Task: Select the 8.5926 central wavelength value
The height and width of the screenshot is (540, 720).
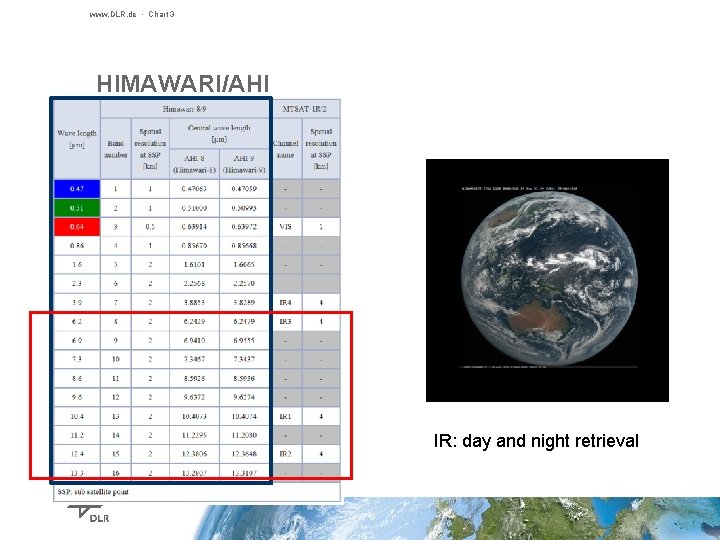Action: coord(194,379)
